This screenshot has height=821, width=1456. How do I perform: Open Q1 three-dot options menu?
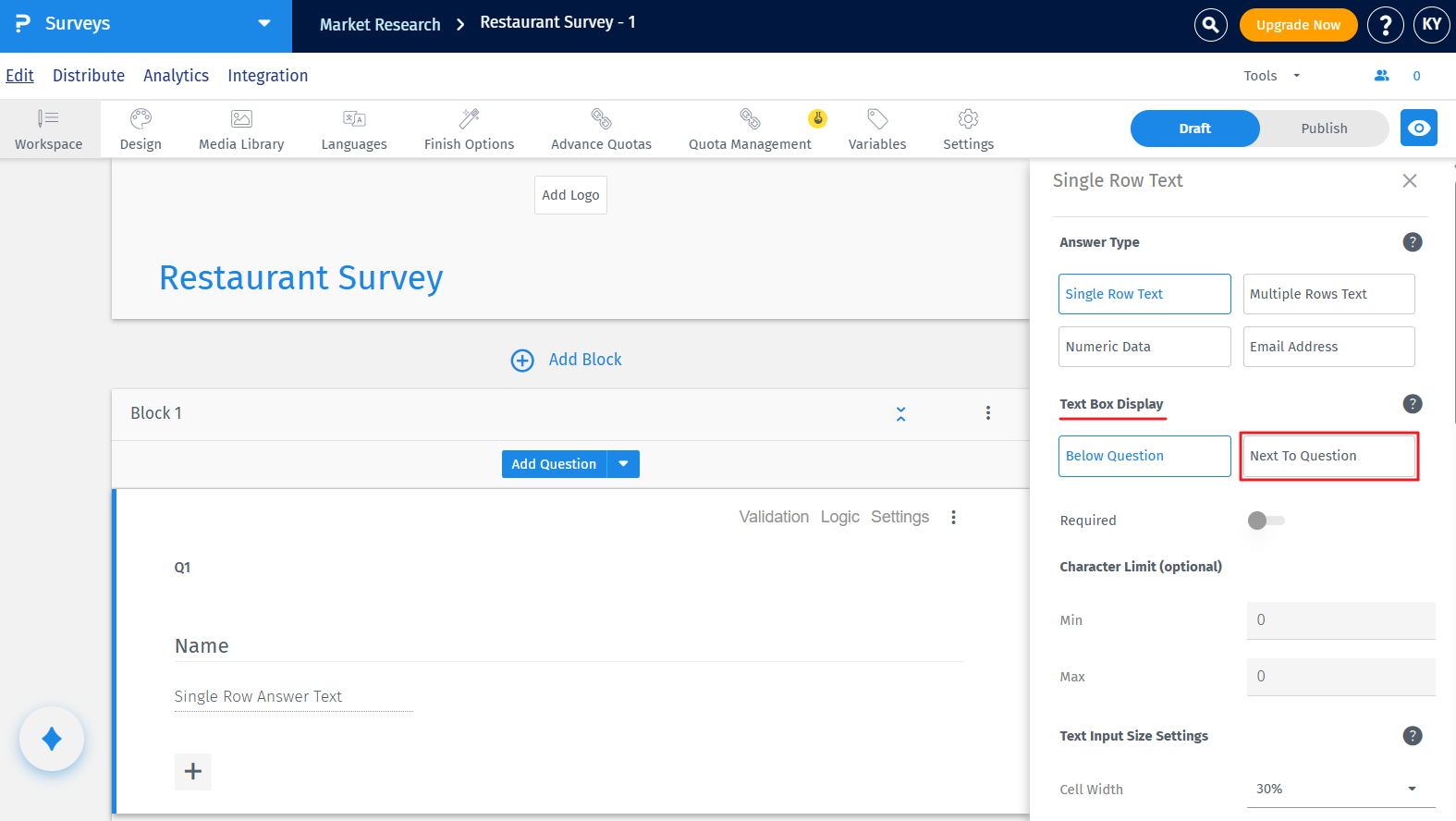953,517
